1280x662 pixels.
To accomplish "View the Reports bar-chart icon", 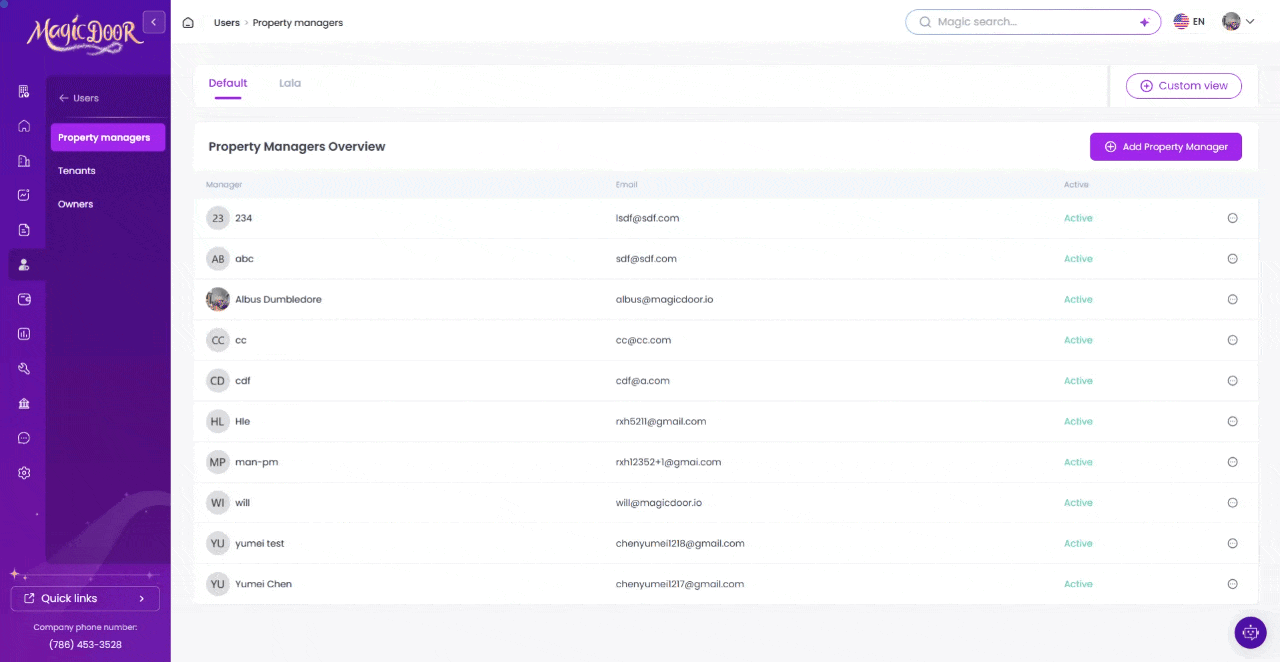I will [23, 333].
